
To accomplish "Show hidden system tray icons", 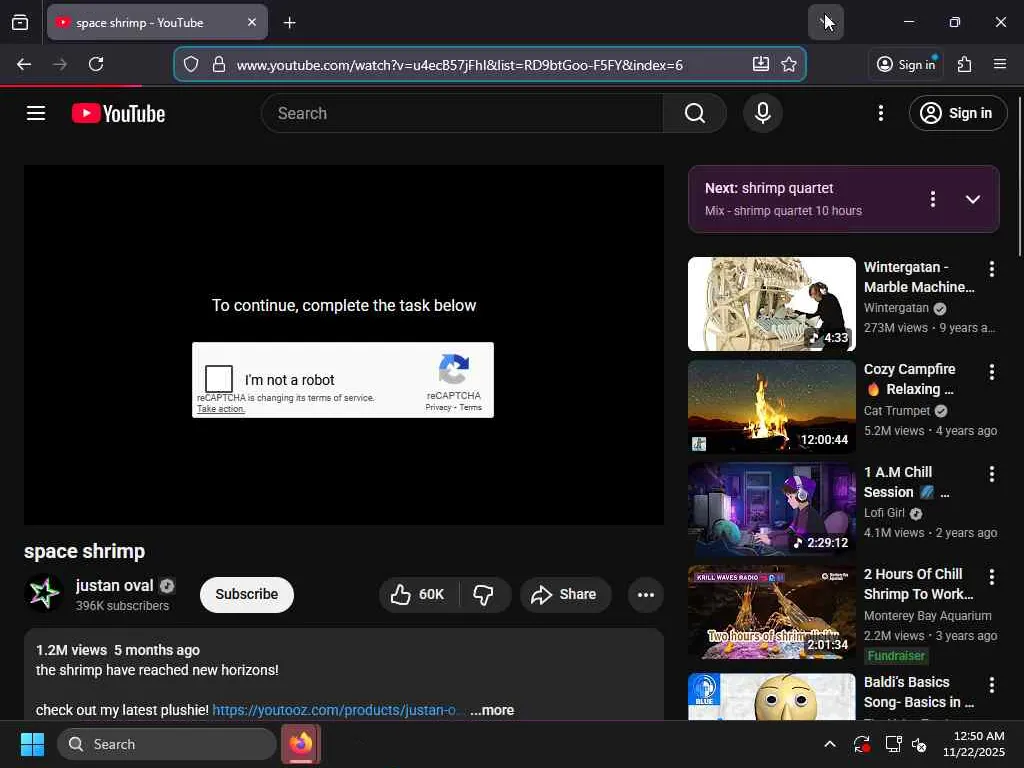I will tap(829, 744).
